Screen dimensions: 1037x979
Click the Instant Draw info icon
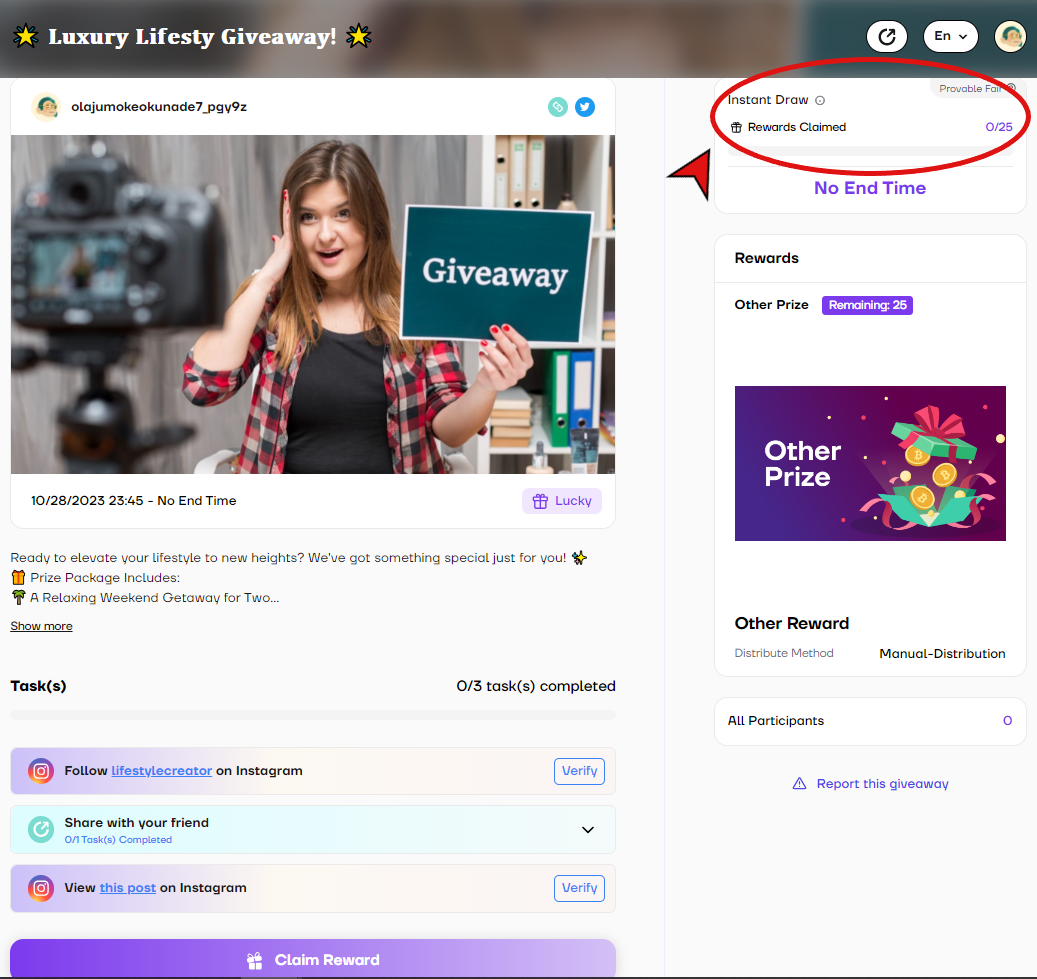point(820,101)
